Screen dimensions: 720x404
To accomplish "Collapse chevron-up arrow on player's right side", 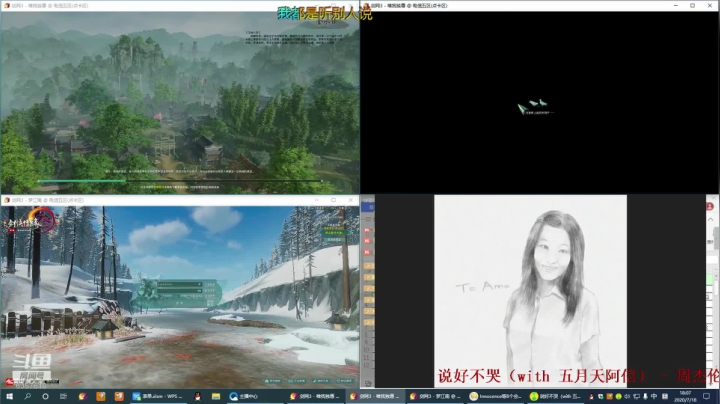I will 710,219.
